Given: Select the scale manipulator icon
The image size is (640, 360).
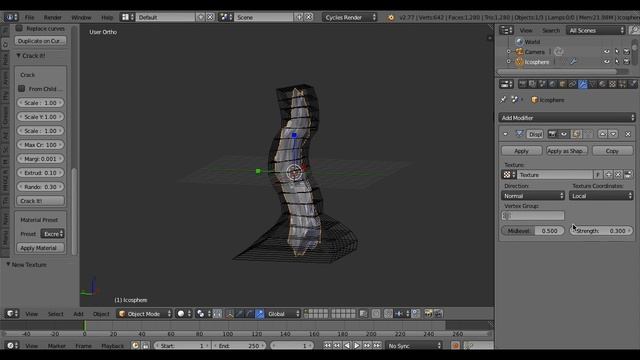Looking at the screenshot, I should point(260,313).
